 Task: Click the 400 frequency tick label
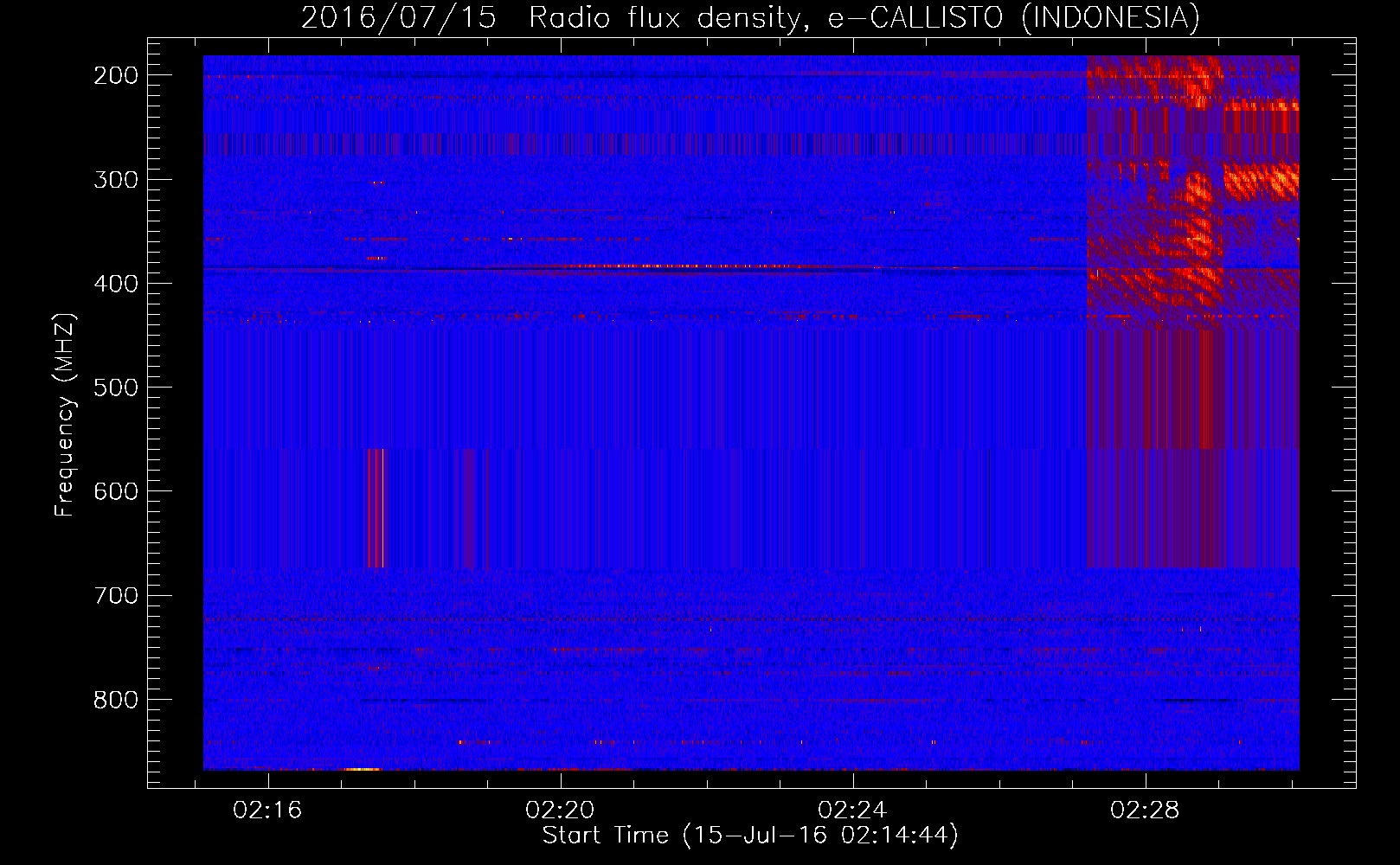pyautogui.click(x=116, y=284)
